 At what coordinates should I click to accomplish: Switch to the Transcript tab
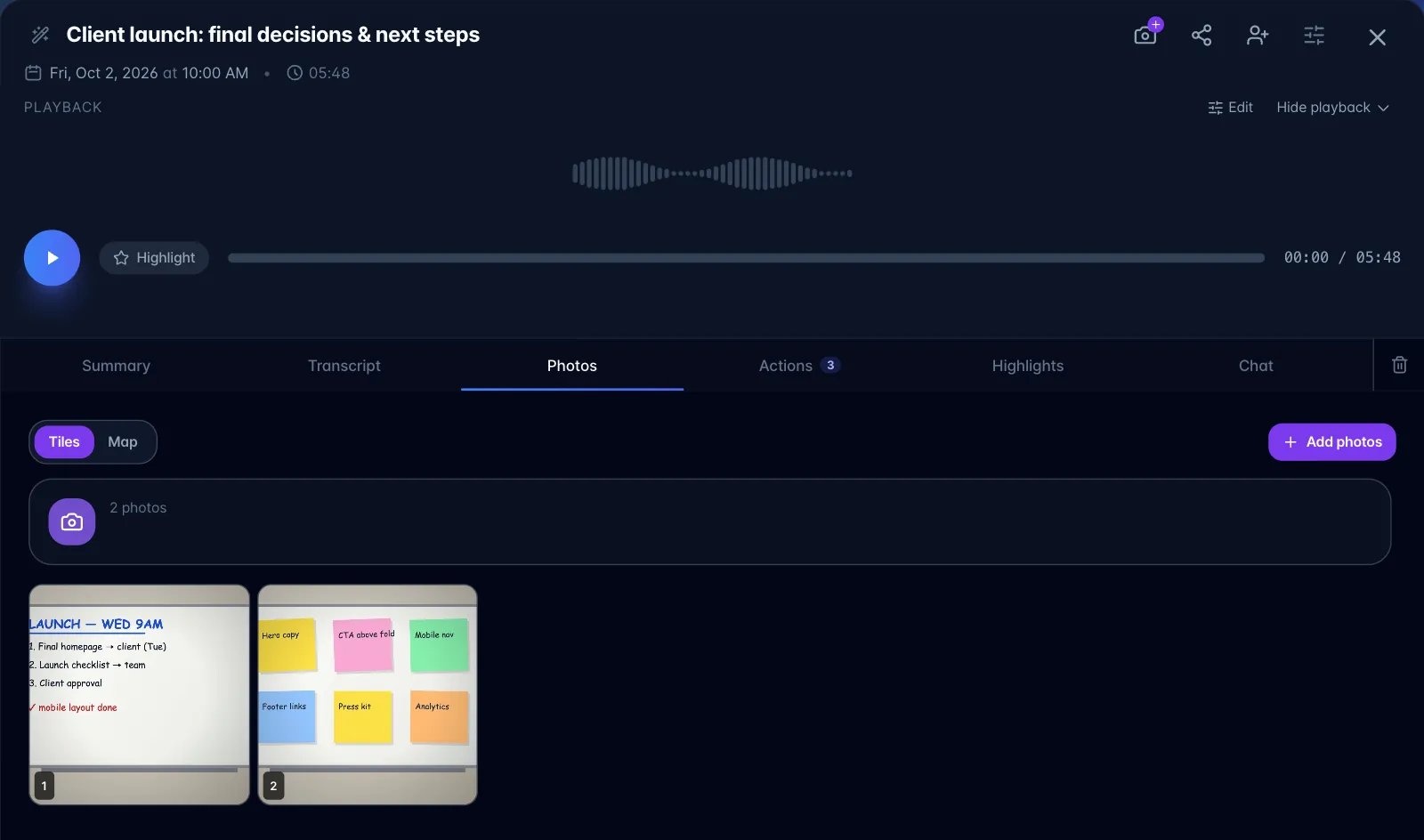[344, 366]
